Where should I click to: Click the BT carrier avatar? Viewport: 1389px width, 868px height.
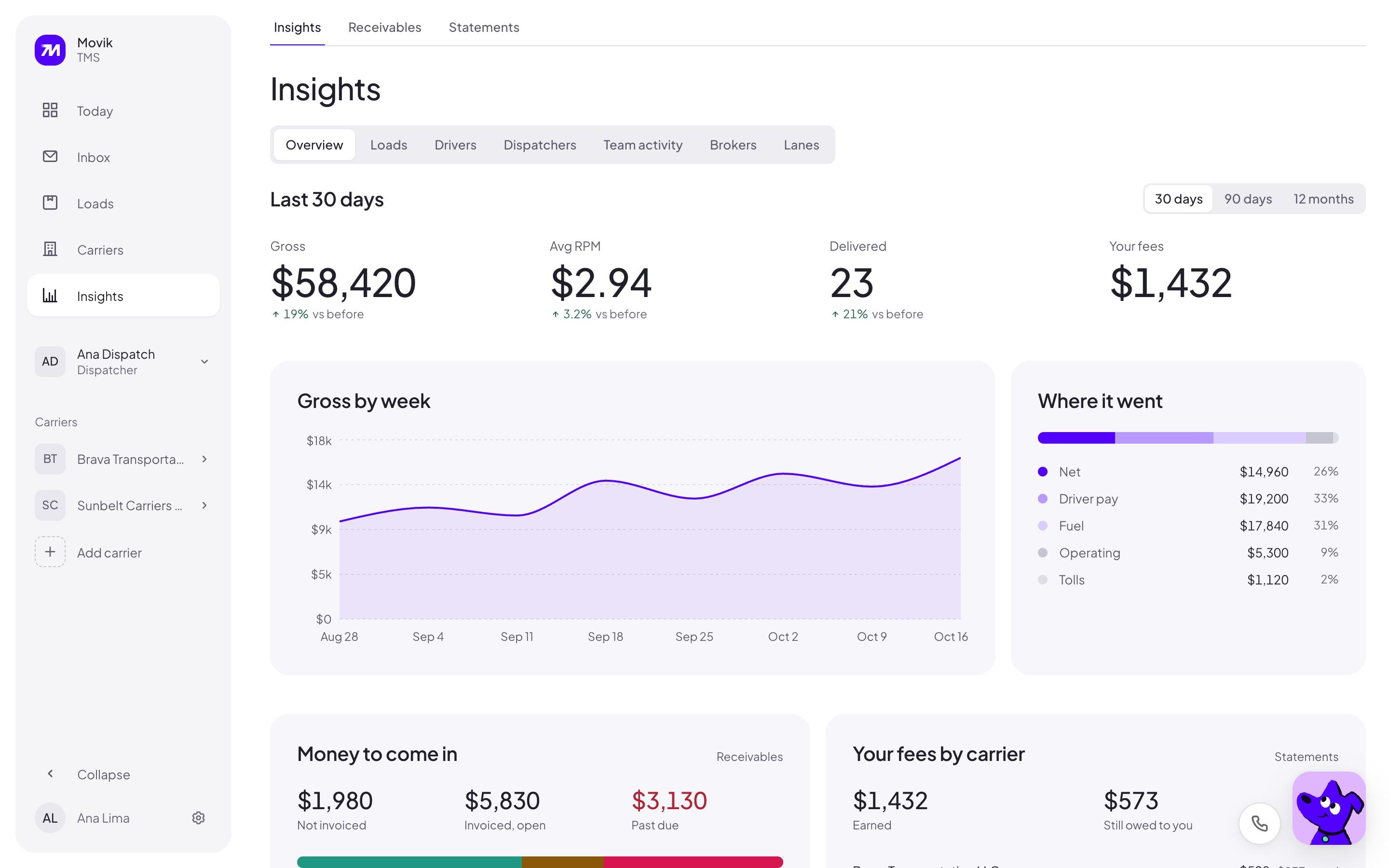coord(50,459)
